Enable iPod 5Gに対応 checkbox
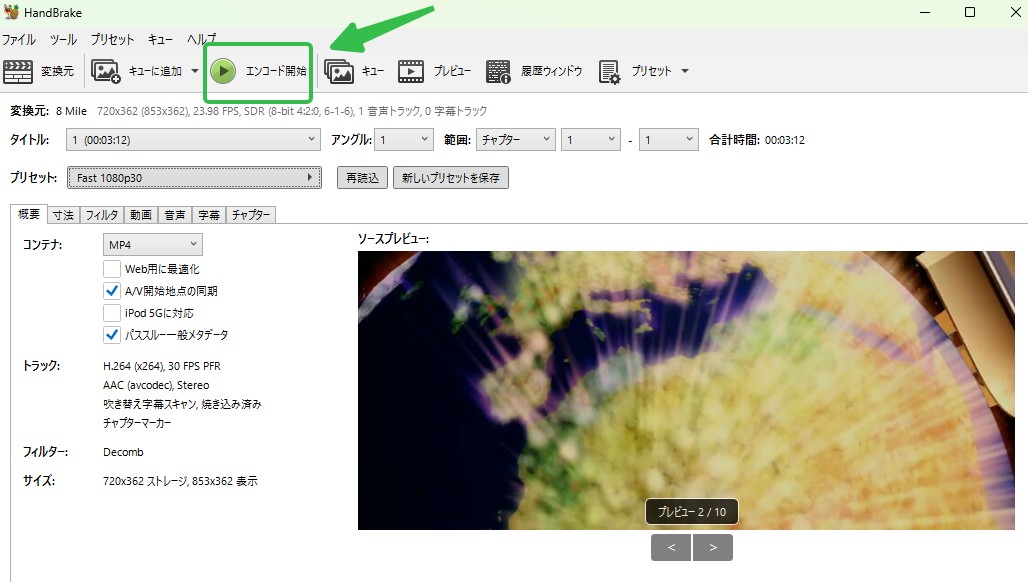This screenshot has width=1028, height=582. point(112,313)
